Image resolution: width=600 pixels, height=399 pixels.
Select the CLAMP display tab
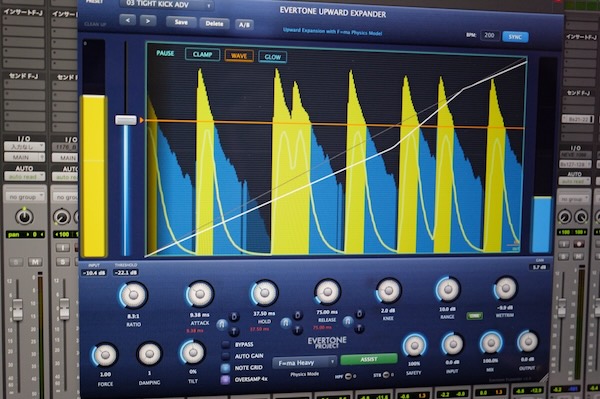(202, 54)
